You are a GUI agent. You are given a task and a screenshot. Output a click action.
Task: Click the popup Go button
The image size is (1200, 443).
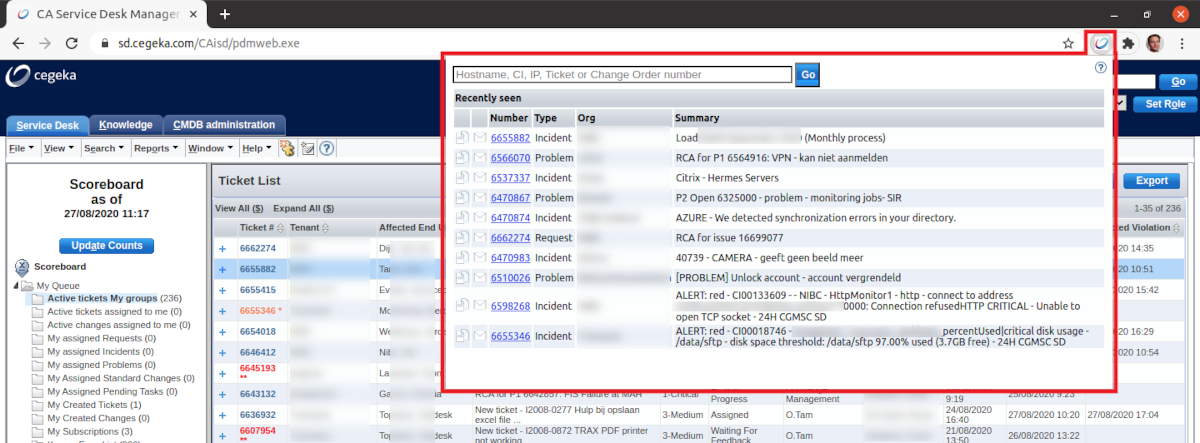(x=807, y=74)
